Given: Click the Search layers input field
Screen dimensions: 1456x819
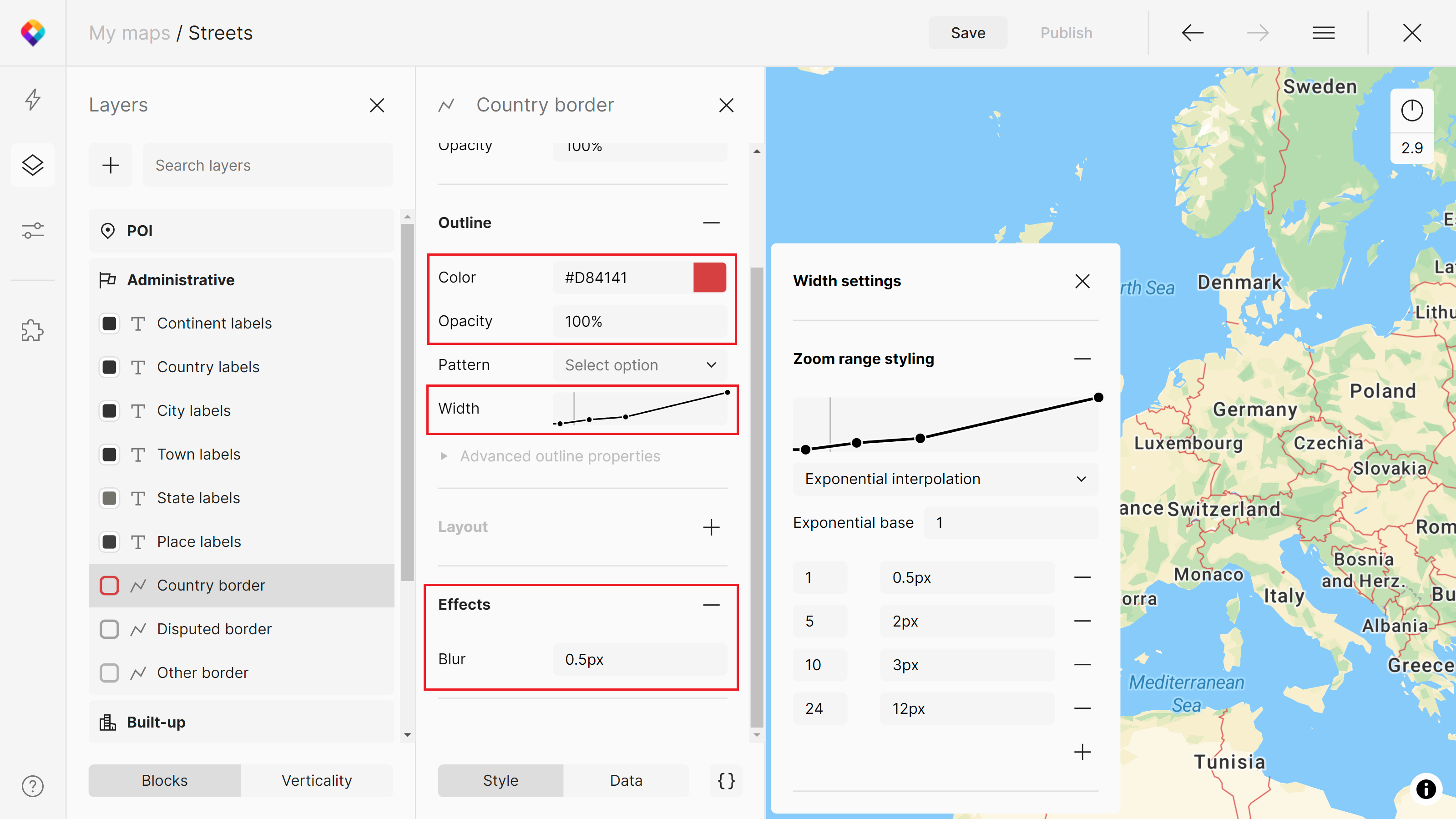Looking at the screenshot, I should click(x=268, y=165).
